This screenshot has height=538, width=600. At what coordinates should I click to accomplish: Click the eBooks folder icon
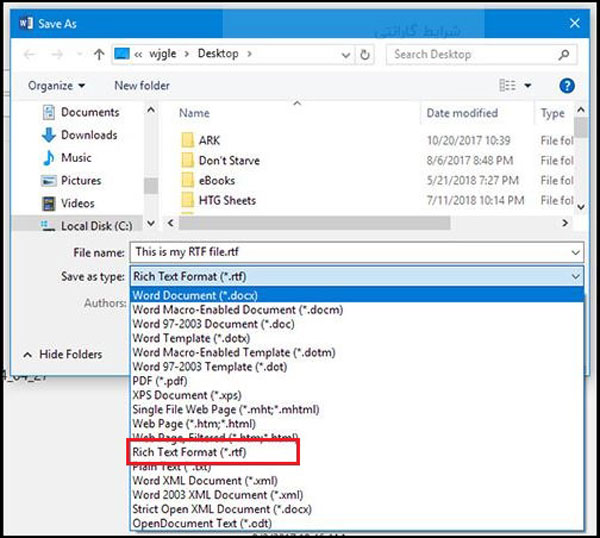(187, 180)
